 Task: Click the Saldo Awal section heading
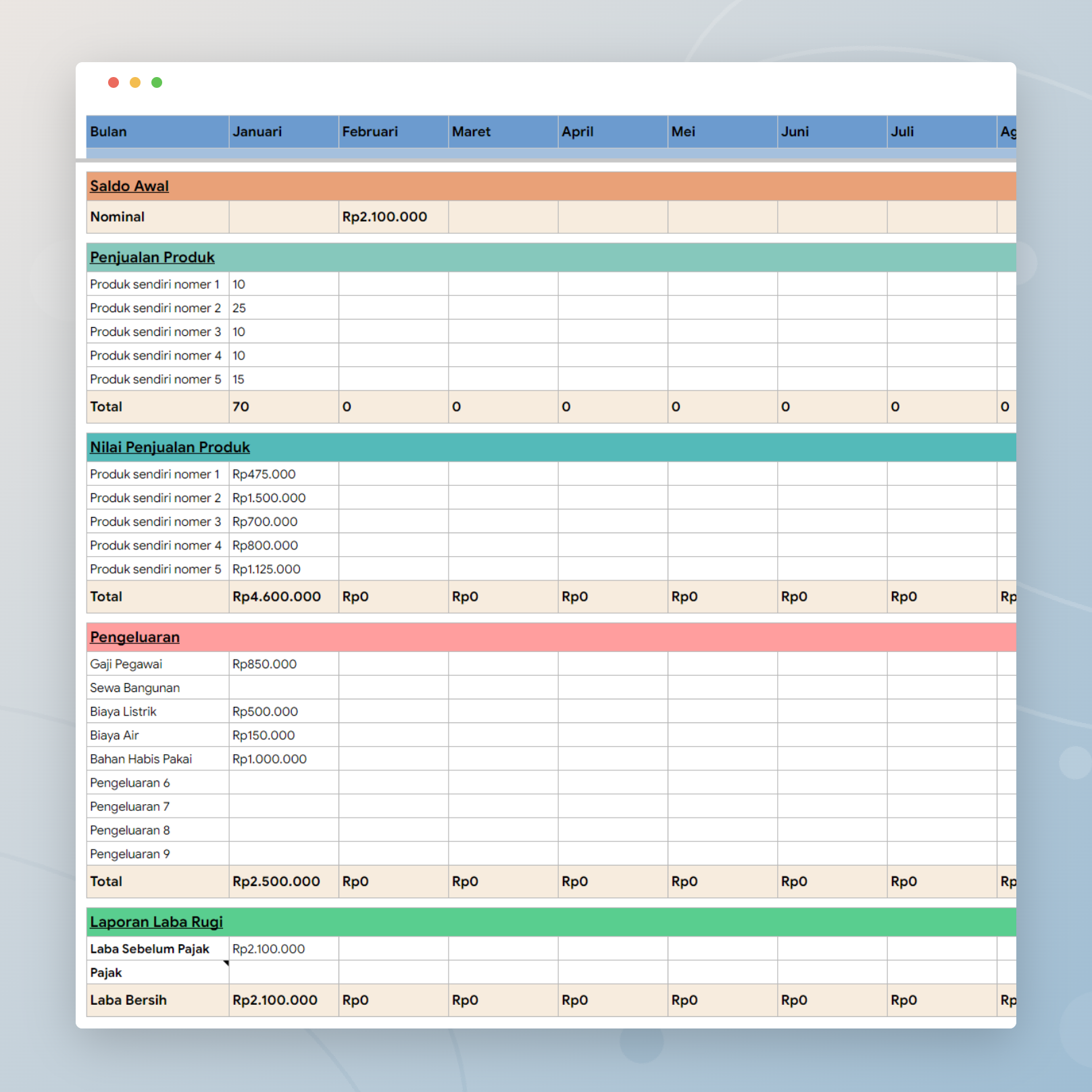129,186
